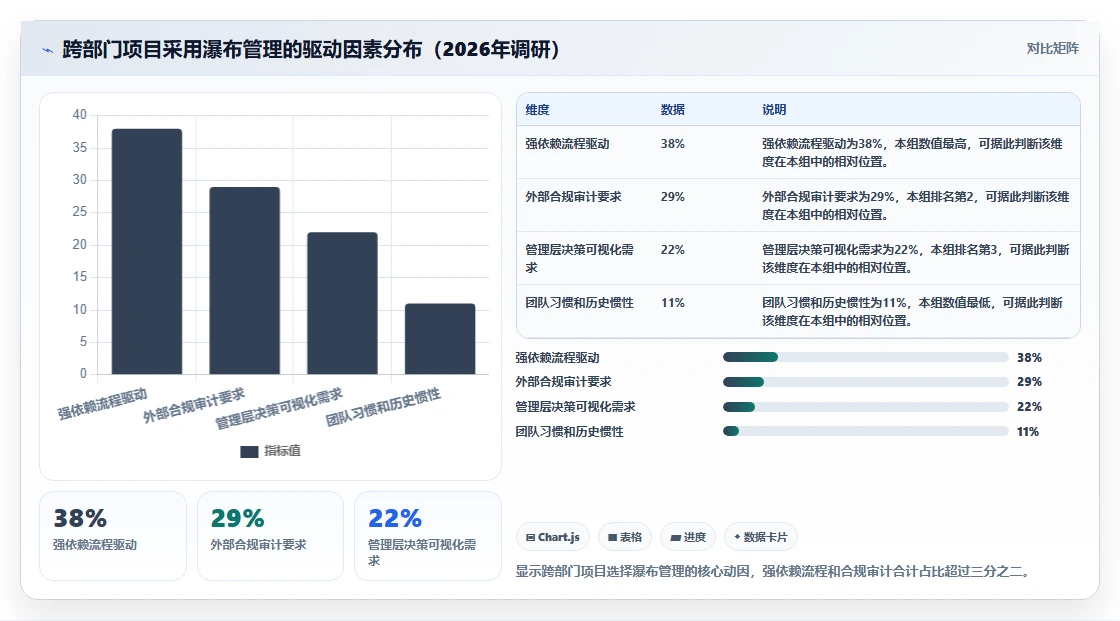Click the blue icon beside the dashboard title
Screen dimensions: 1120x621
point(48,50)
